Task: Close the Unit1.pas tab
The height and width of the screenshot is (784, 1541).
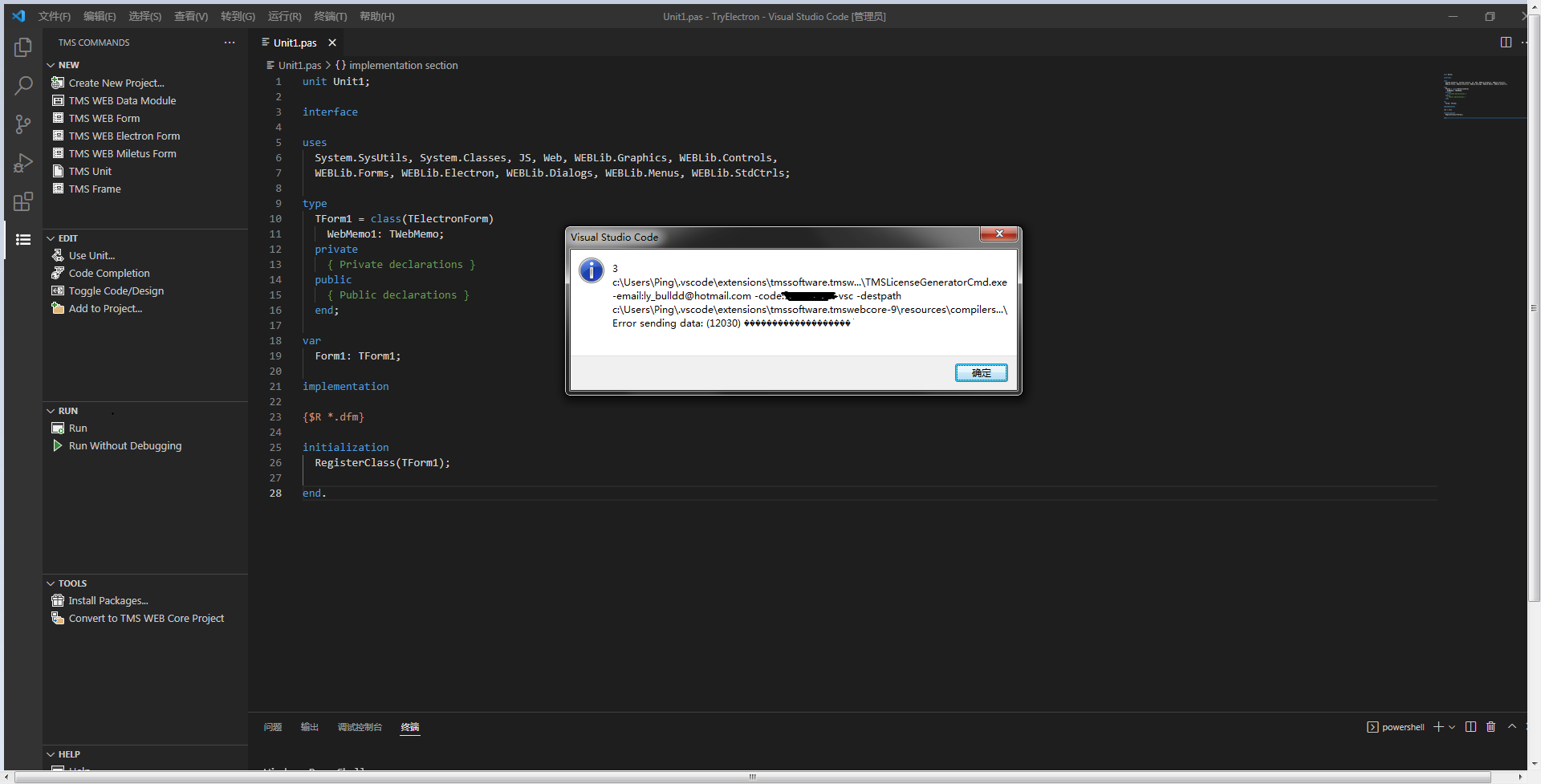Action: [x=332, y=43]
